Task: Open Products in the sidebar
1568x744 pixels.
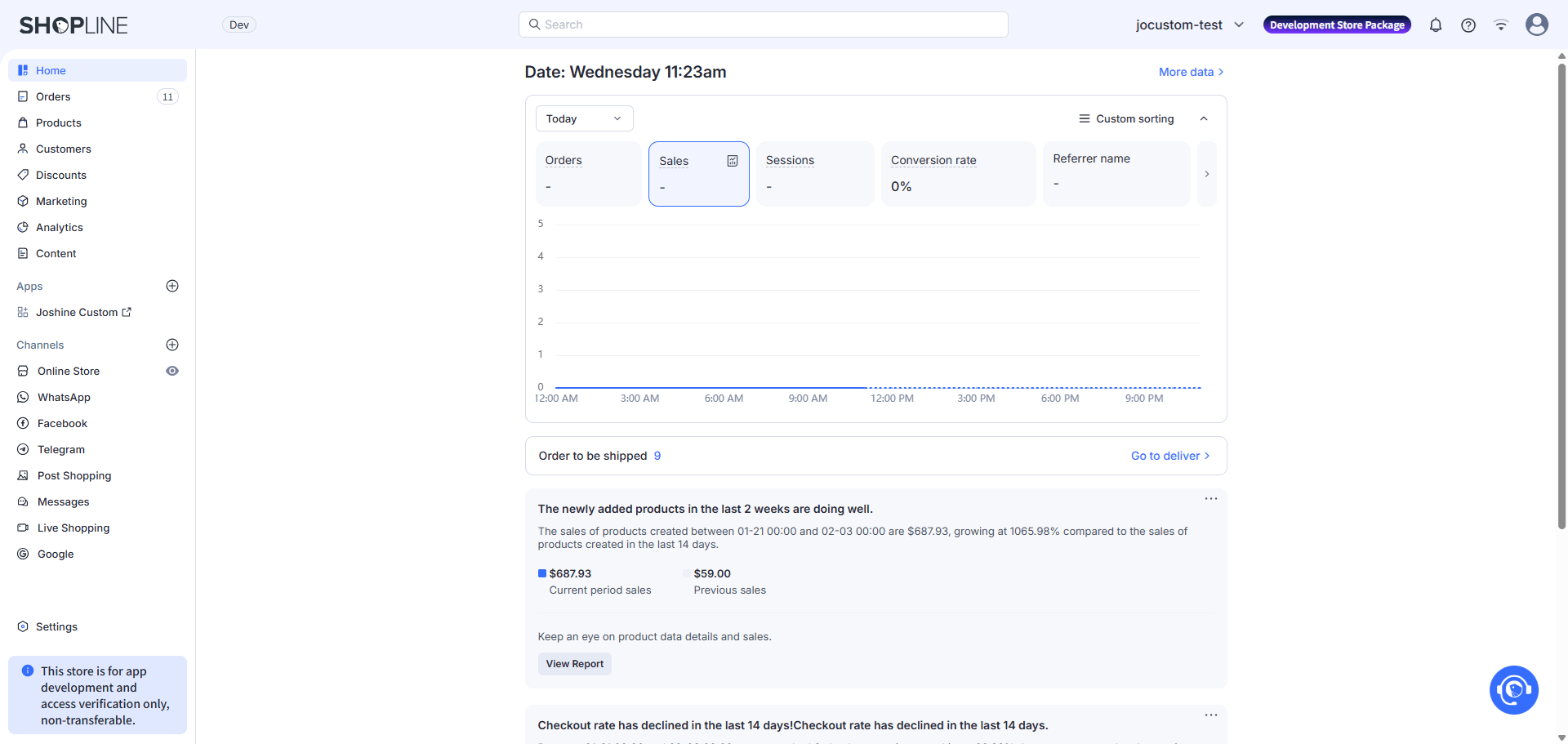Action: [59, 123]
